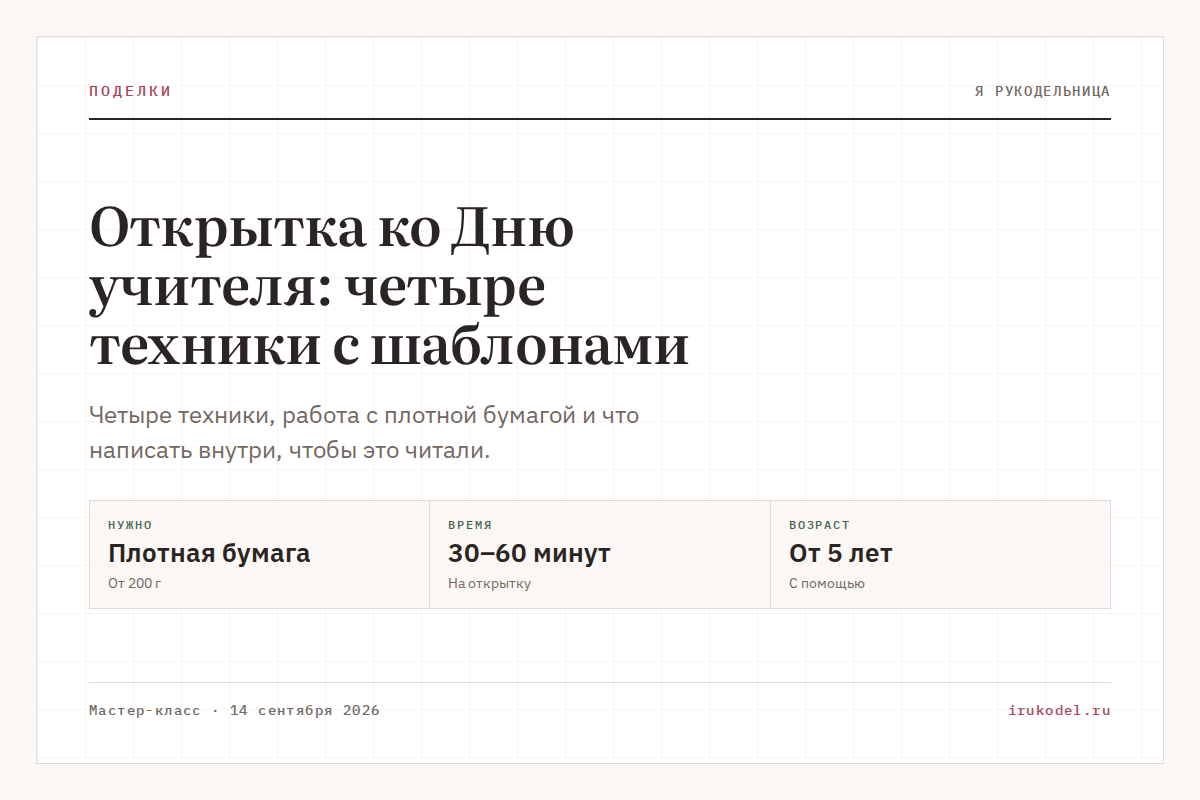Viewport: 1200px width, 800px height.
Task: Select the 'На открытку' note
Action: click(x=489, y=584)
